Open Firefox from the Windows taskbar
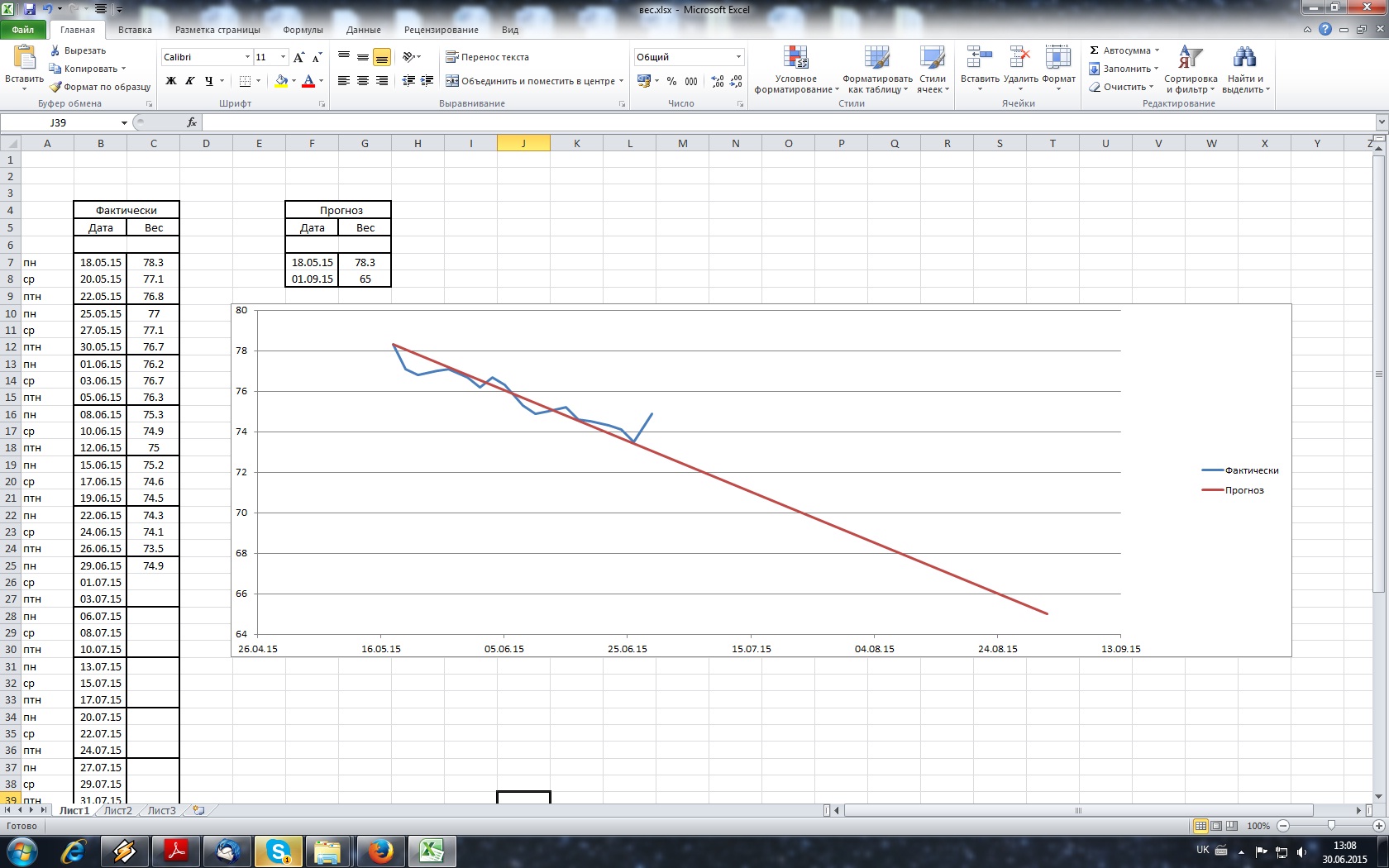1389x868 pixels. 380,851
